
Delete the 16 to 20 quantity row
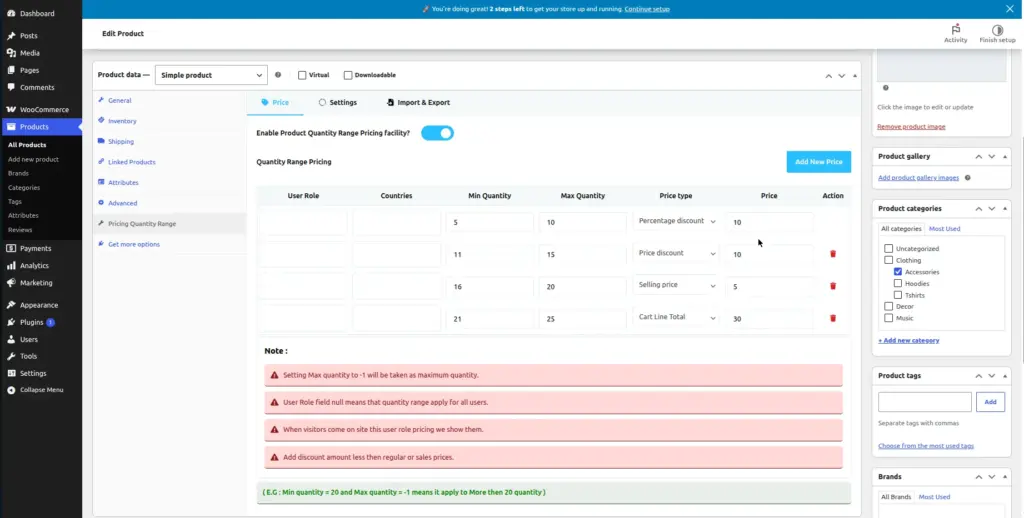(833, 285)
